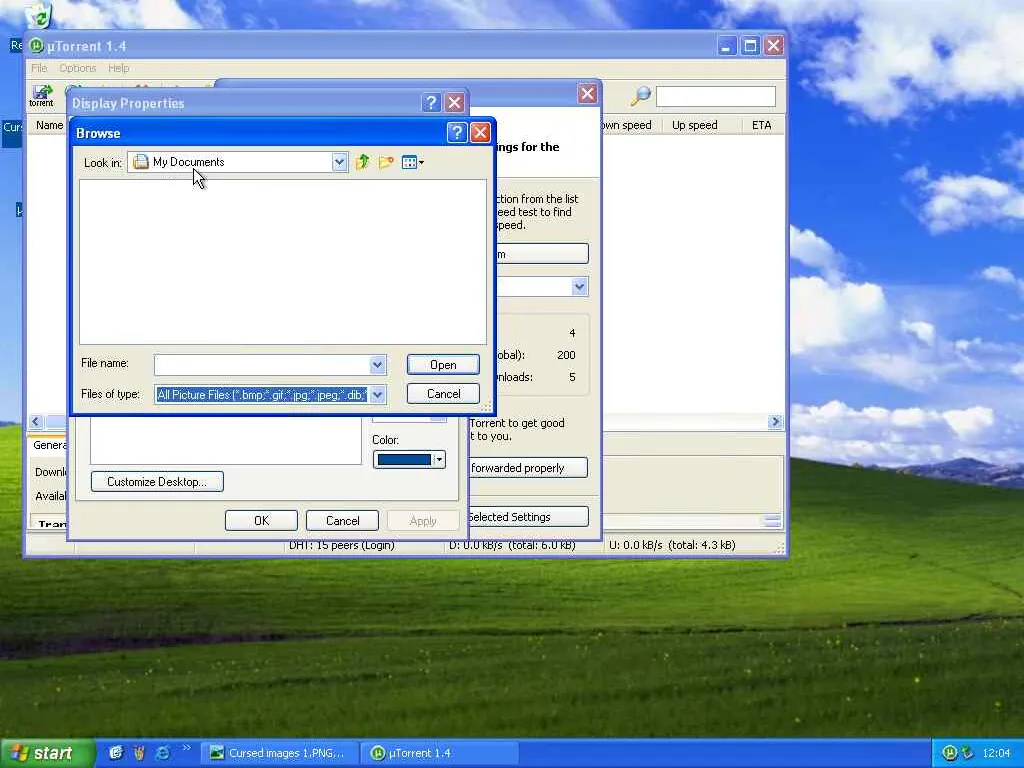Click 'D: 0.0 kB/s' download status text
1024x768 pixels.
coord(512,545)
